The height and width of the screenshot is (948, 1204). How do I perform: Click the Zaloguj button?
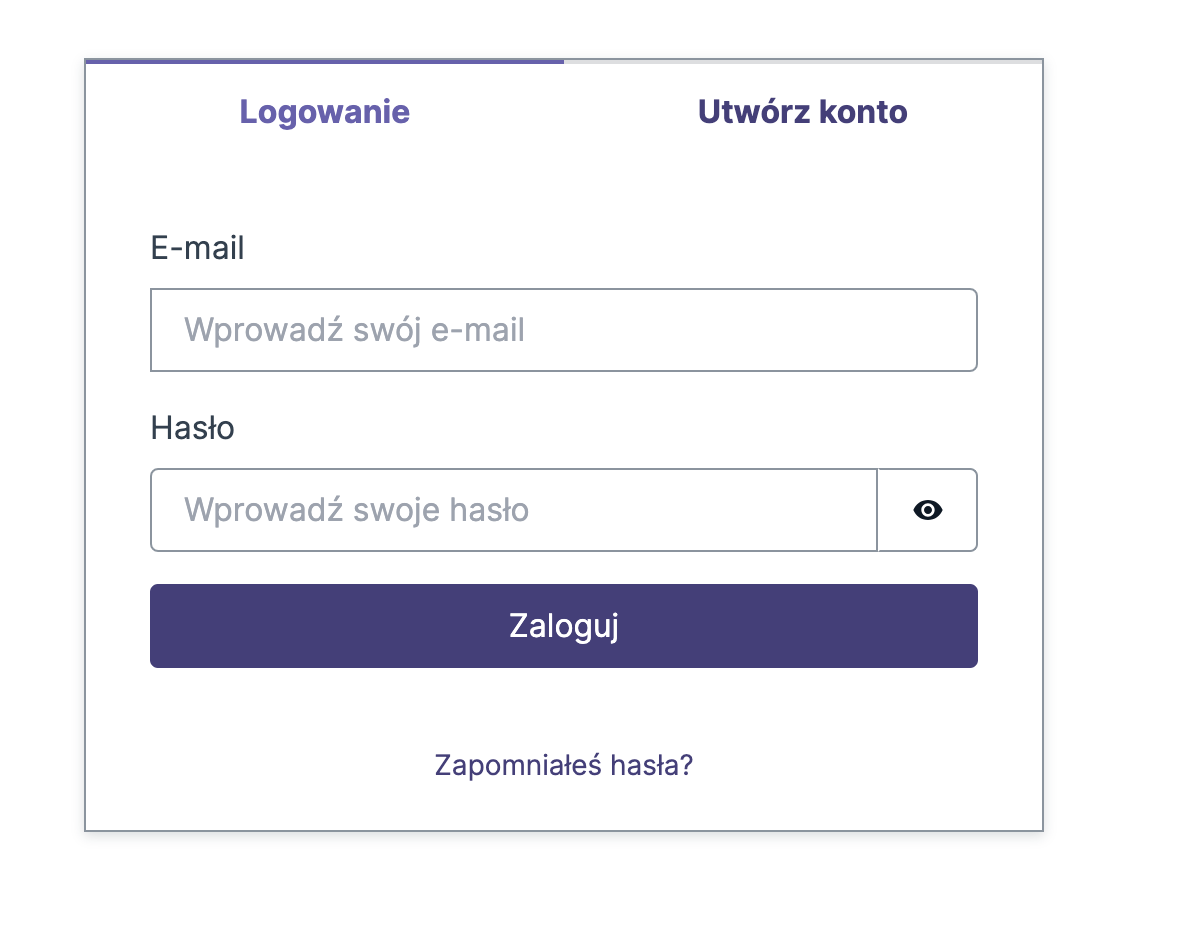(x=564, y=626)
